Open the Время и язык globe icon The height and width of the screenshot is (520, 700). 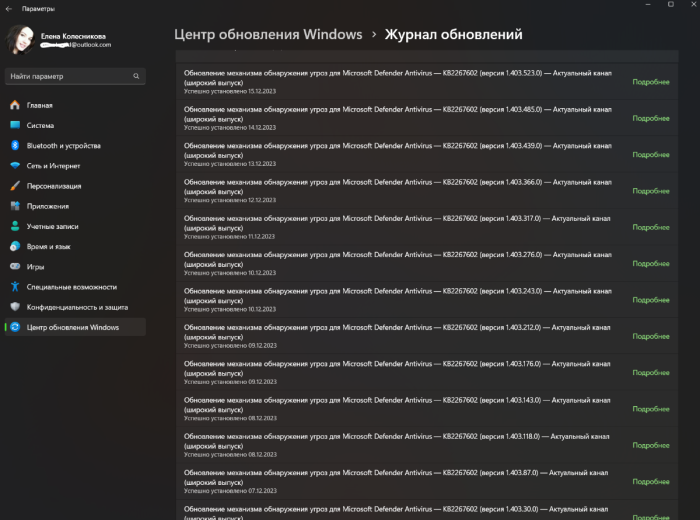click(x=15, y=246)
